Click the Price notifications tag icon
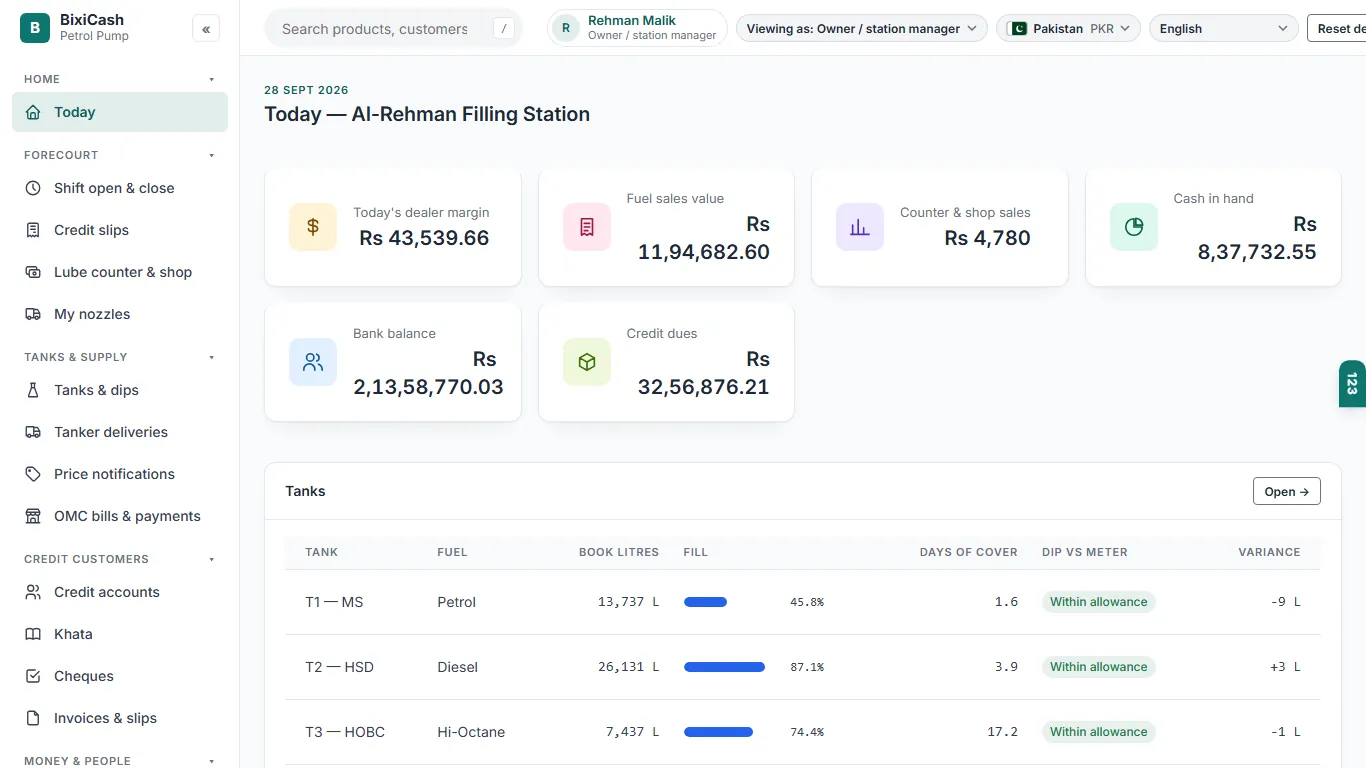Image resolution: width=1366 pixels, height=768 pixels. click(x=33, y=474)
